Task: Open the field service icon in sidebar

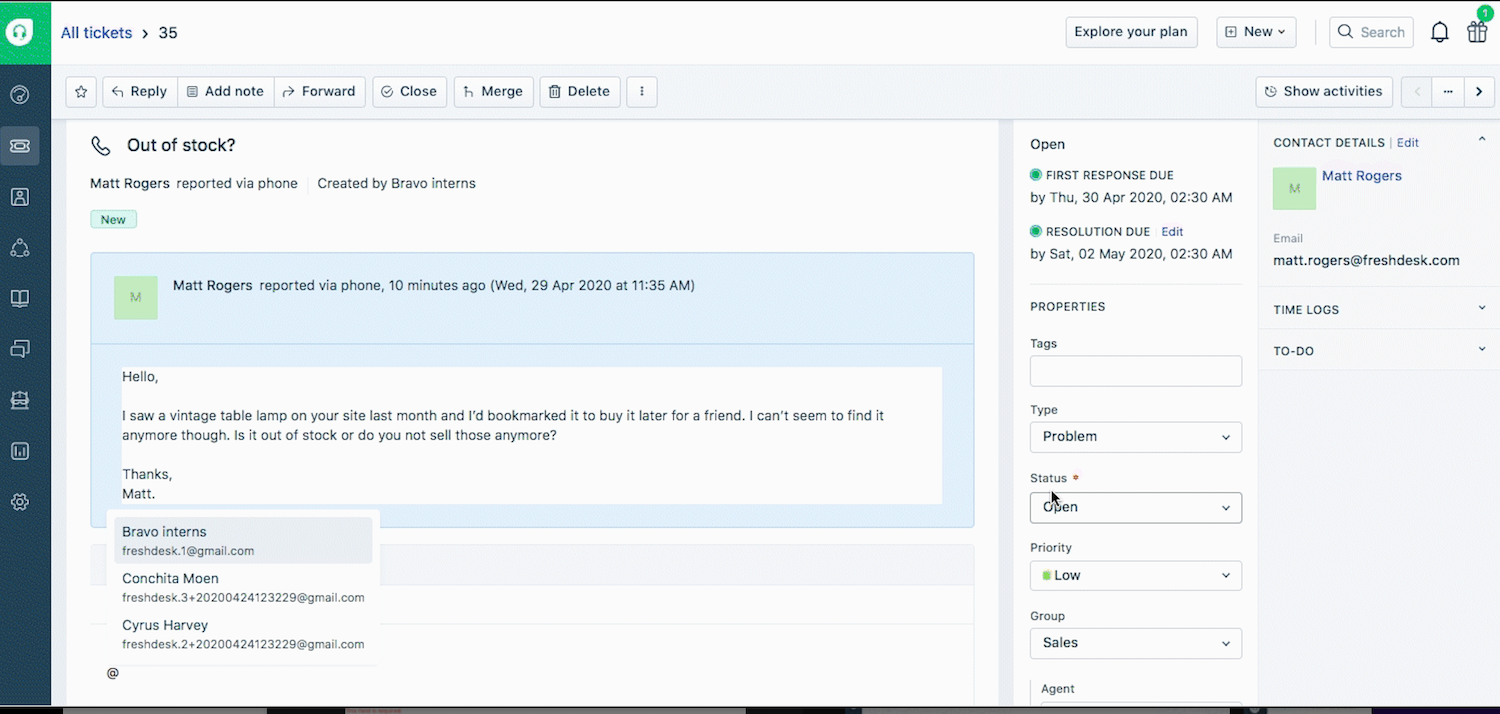Action: 19,400
